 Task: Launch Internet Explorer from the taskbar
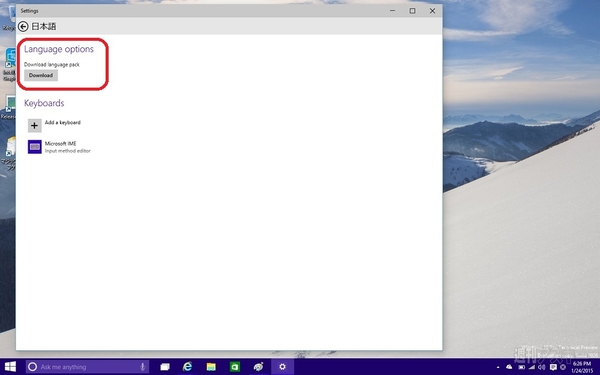point(188,367)
